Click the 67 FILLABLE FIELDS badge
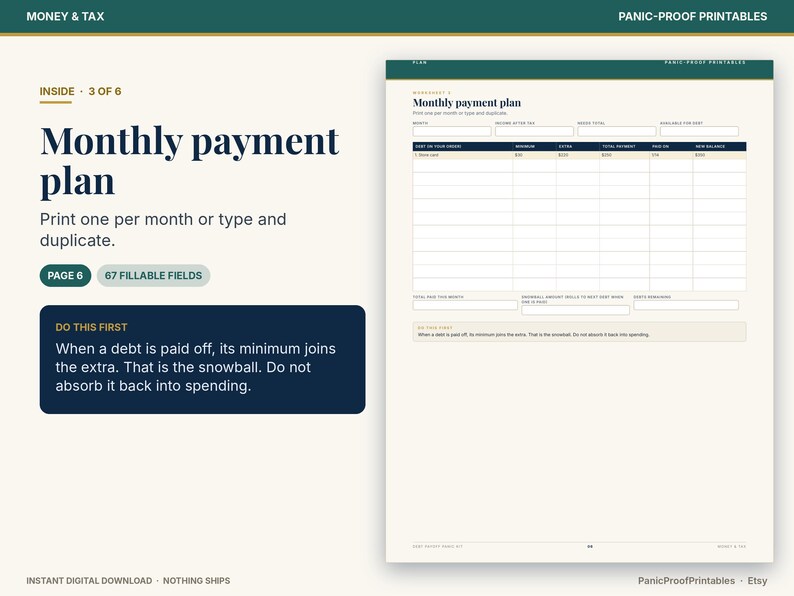Viewport: 794px width, 596px height. coord(153,275)
